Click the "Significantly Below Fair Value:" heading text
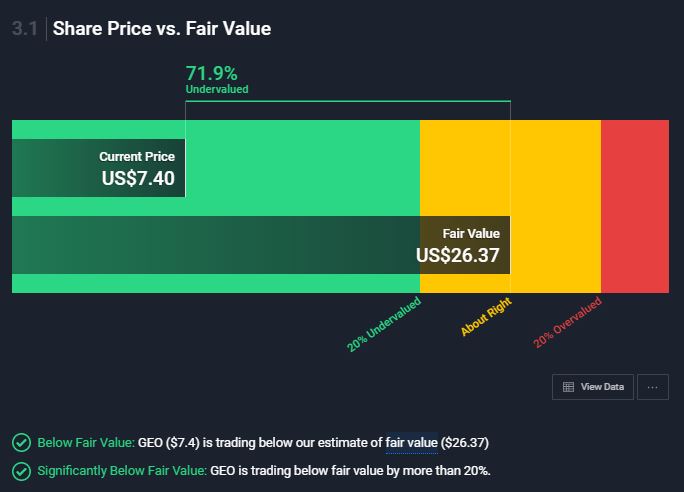 pyautogui.click(x=121, y=470)
